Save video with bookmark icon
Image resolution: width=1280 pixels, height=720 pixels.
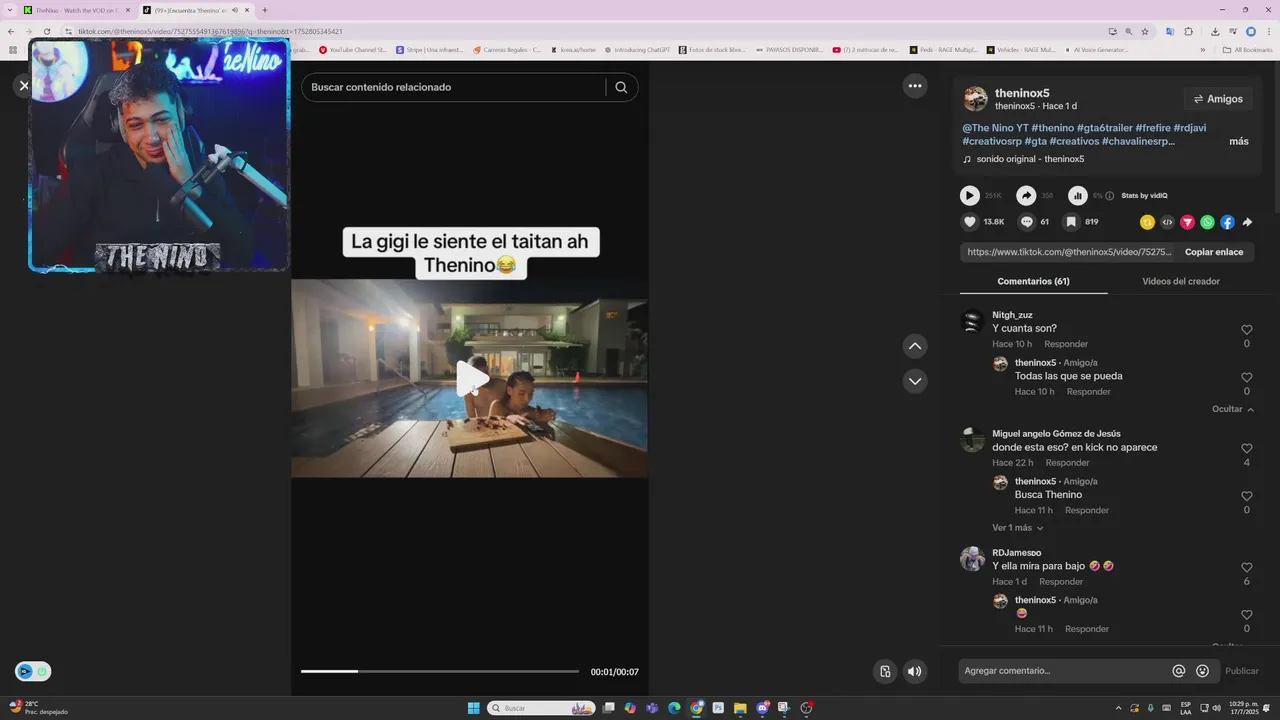tap(1071, 222)
